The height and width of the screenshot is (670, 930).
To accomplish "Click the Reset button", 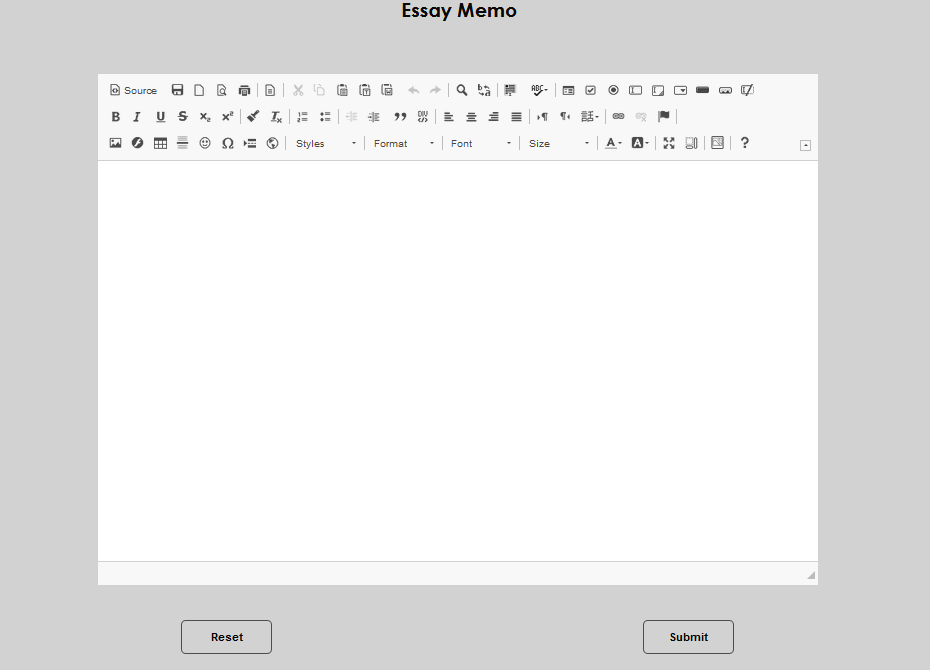I will point(226,637).
